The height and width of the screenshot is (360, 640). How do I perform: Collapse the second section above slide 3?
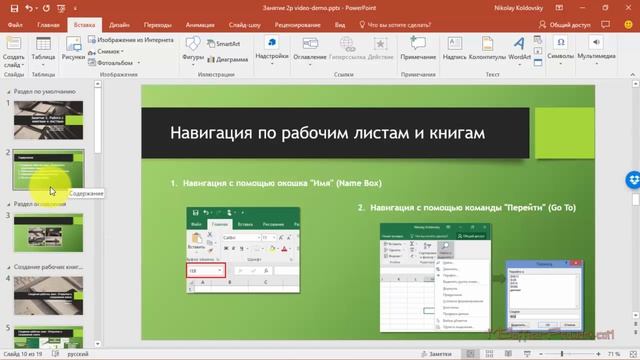[9, 204]
